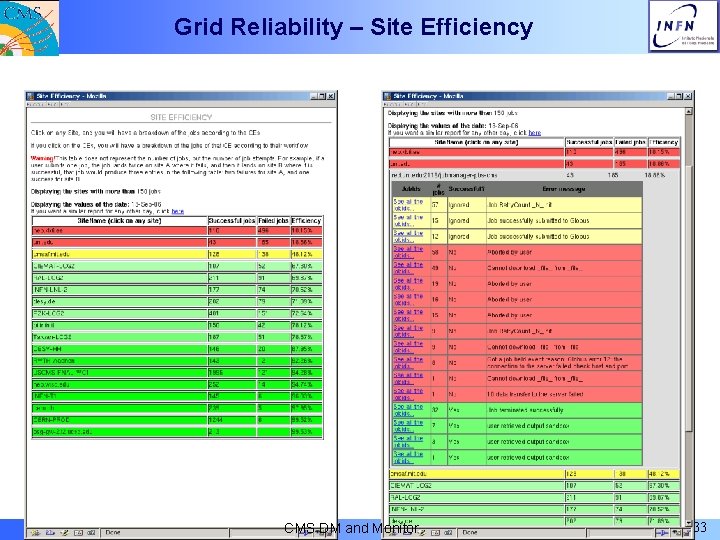The width and height of the screenshot is (720, 540).
Task: Click 'Efficiency' column header in left window
Action: coord(306,221)
